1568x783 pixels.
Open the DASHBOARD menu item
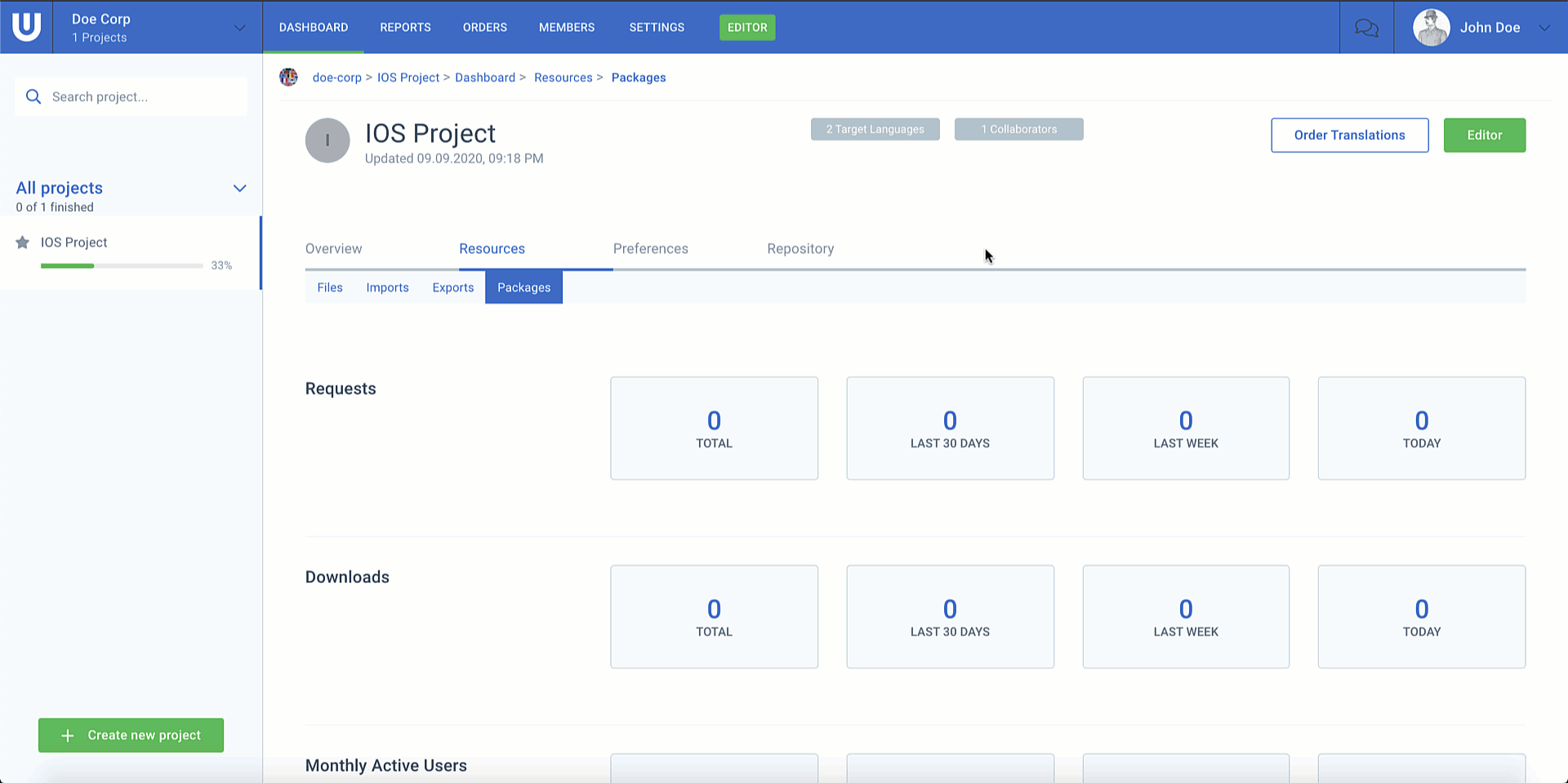pyautogui.click(x=314, y=28)
